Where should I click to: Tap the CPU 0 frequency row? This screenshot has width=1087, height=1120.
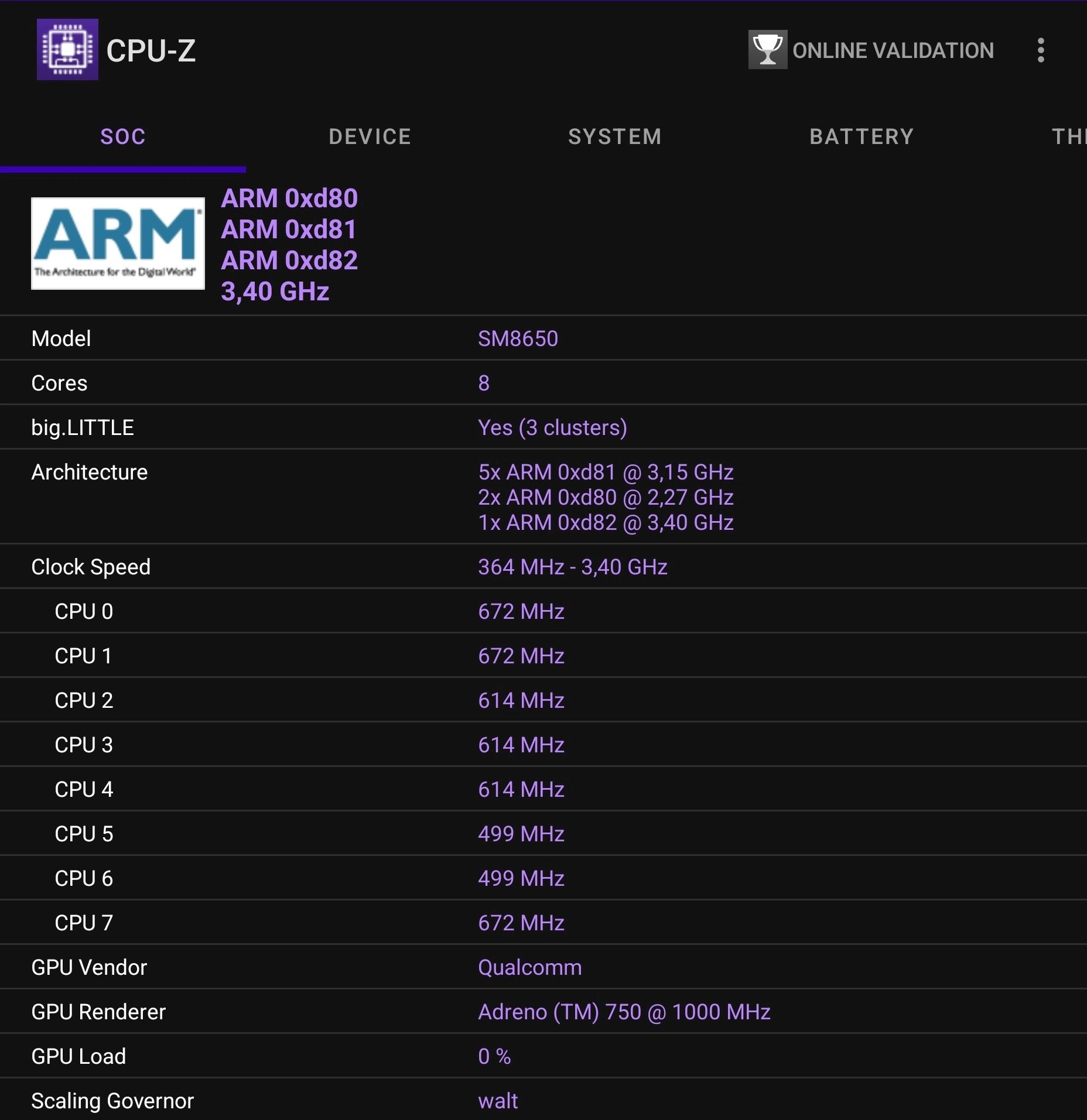520,611
